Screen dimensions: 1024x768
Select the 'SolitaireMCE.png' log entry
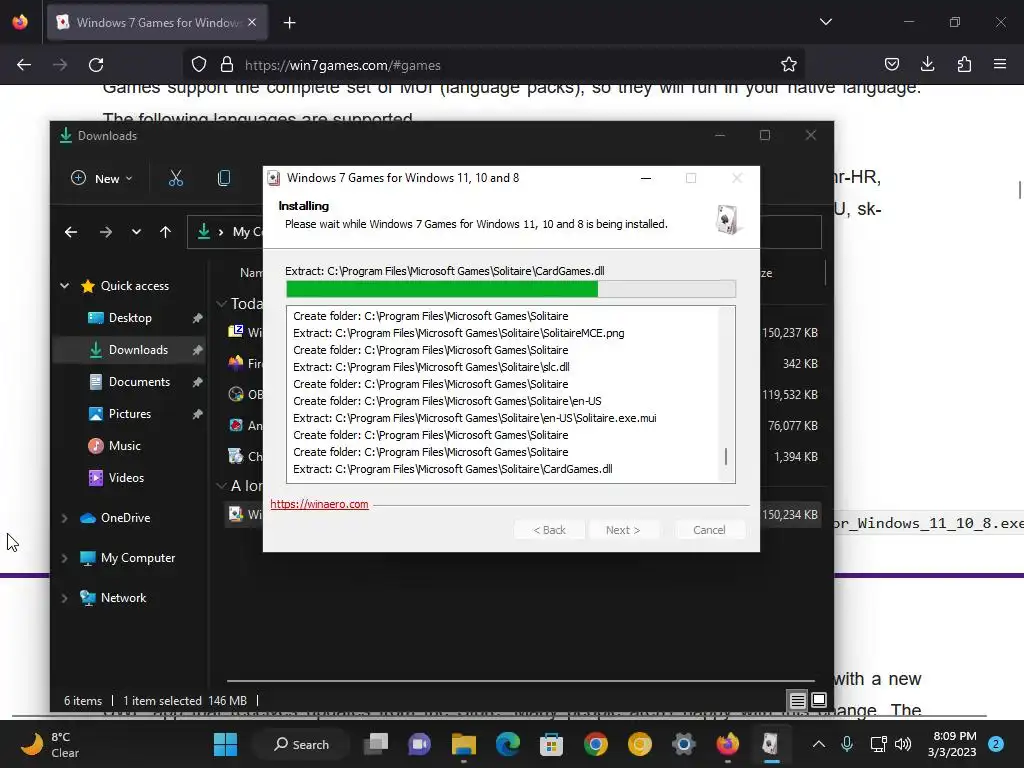click(458, 333)
